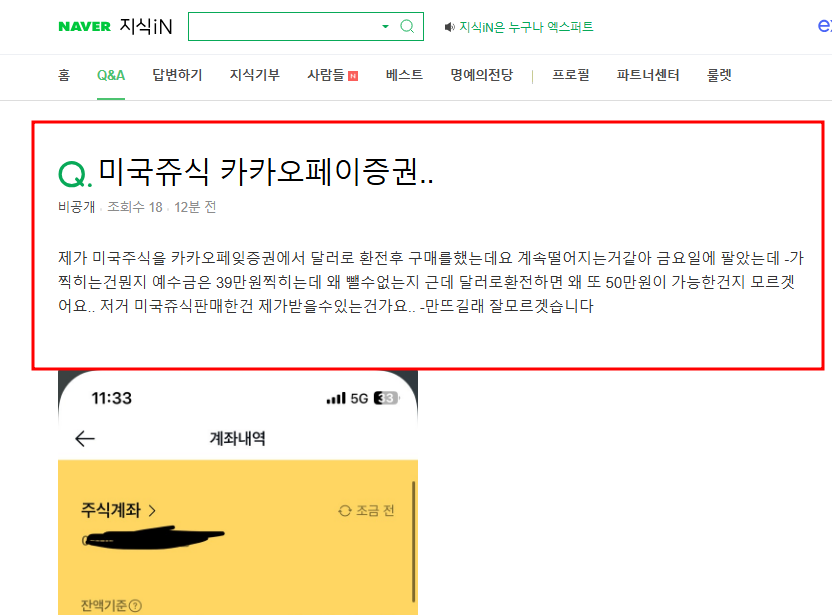This screenshot has height=615, width=832.
Task: Tap the back arrow in the phone screenshot
Action: [x=85, y=439]
